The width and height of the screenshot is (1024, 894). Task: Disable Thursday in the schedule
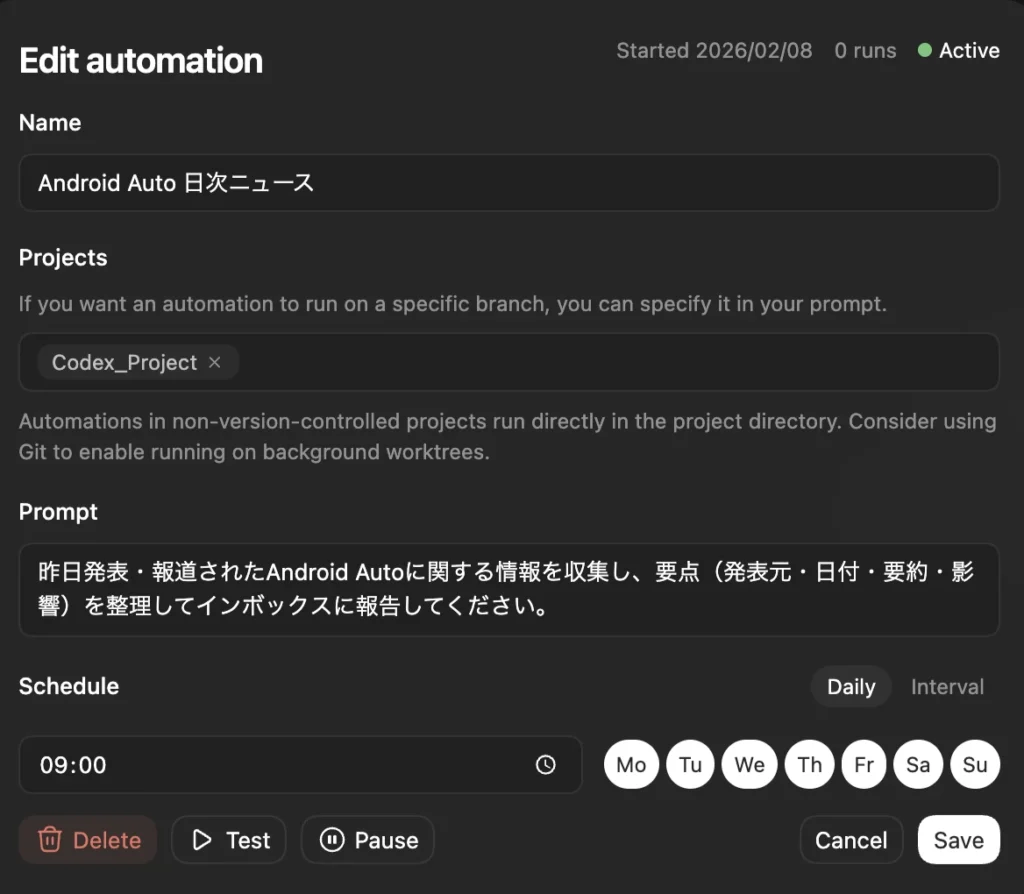(x=809, y=765)
